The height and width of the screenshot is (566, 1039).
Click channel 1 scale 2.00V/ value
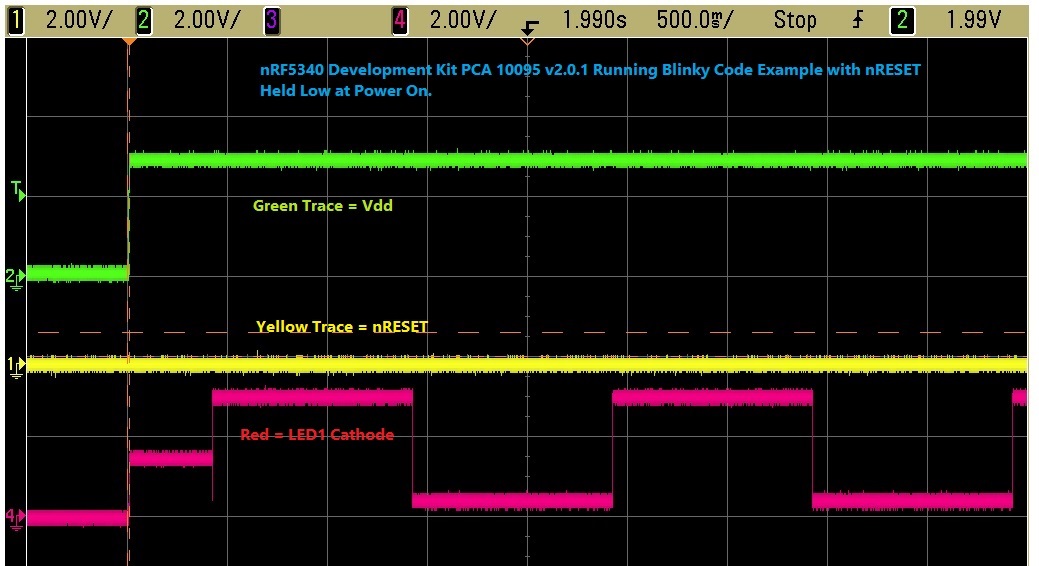pyautogui.click(x=79, y=21)
